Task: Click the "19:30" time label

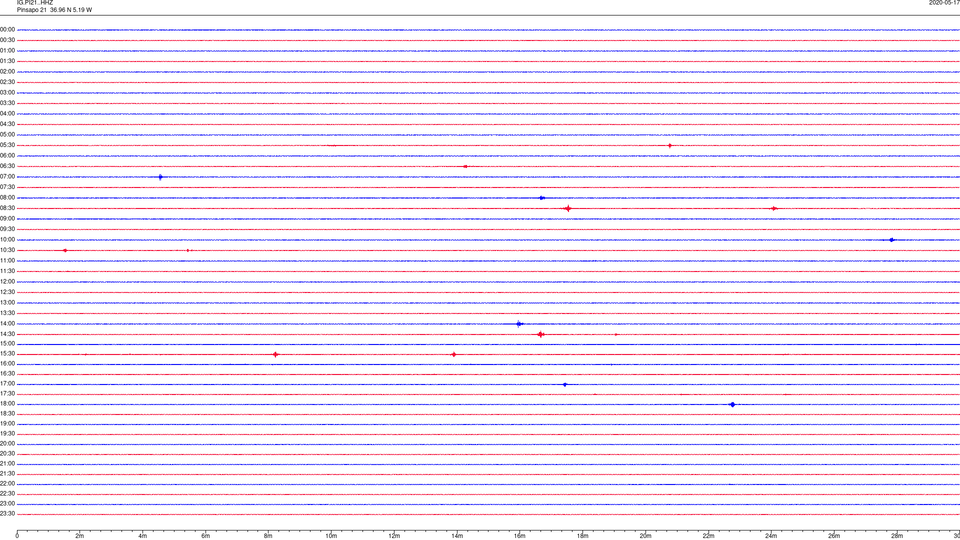Action: pos(7,433)
